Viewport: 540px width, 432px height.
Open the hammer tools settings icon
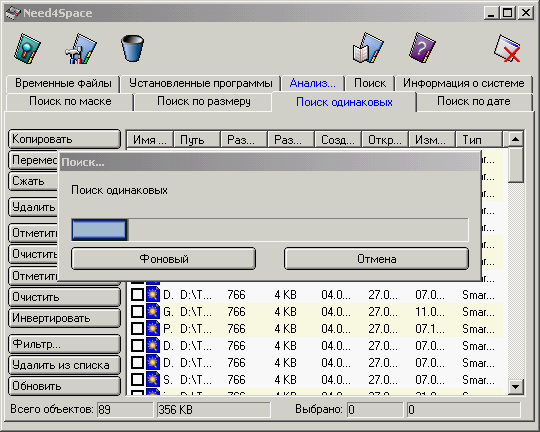pyautogui.click(x=81, y=48)
